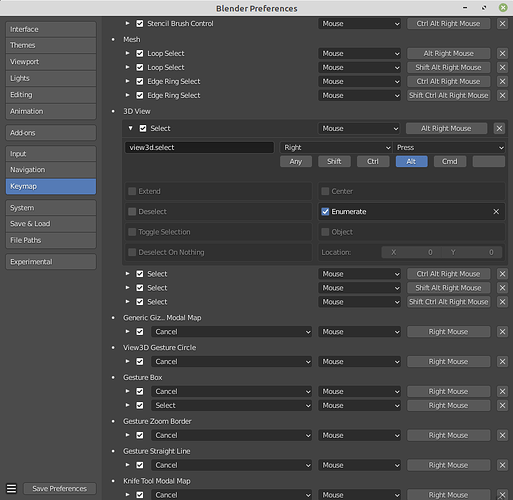
Task: Remove Gesture Box Cancel entry
Action: tap(502, 391)
